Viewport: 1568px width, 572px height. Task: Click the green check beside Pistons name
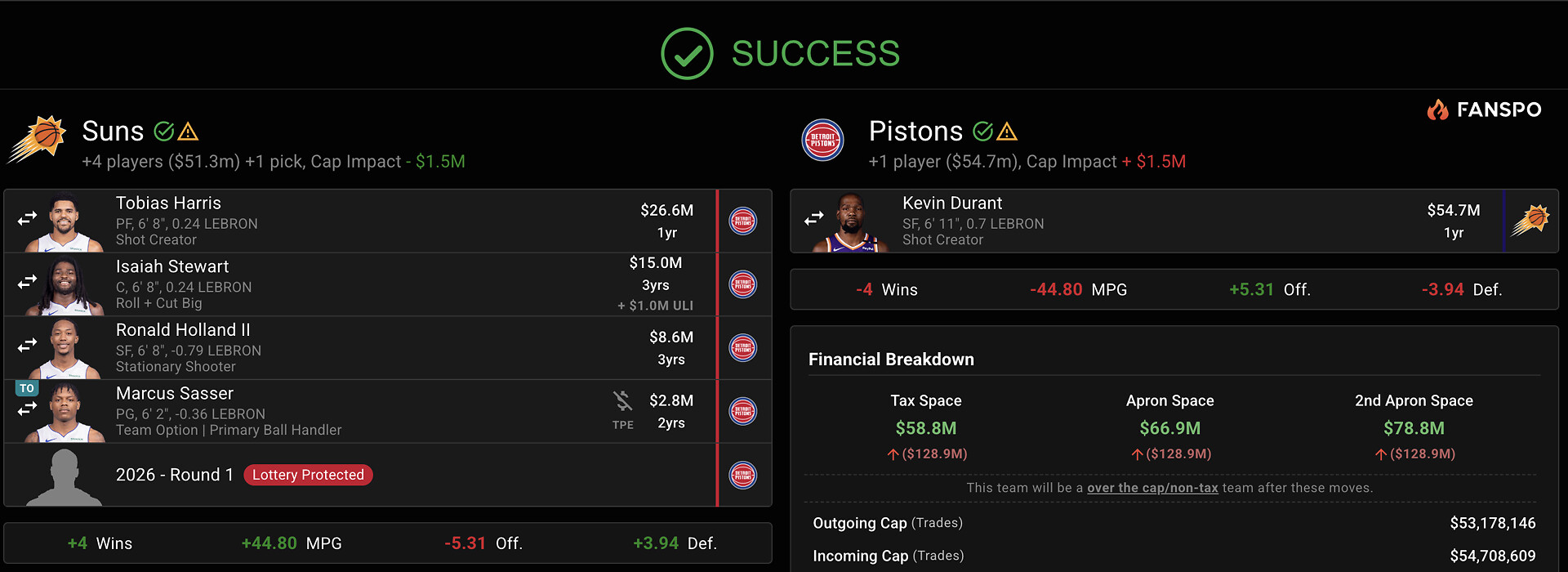pos(983,132)
